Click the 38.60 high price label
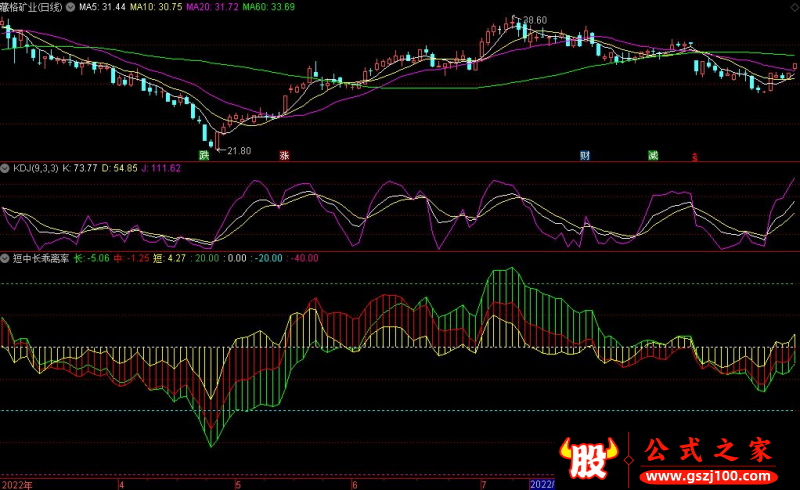800x490 pixels. click(x=535, y=20)
